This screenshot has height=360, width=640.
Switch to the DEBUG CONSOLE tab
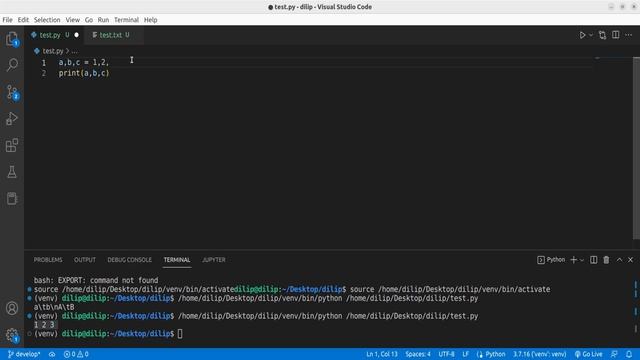(x=129, y=260)
